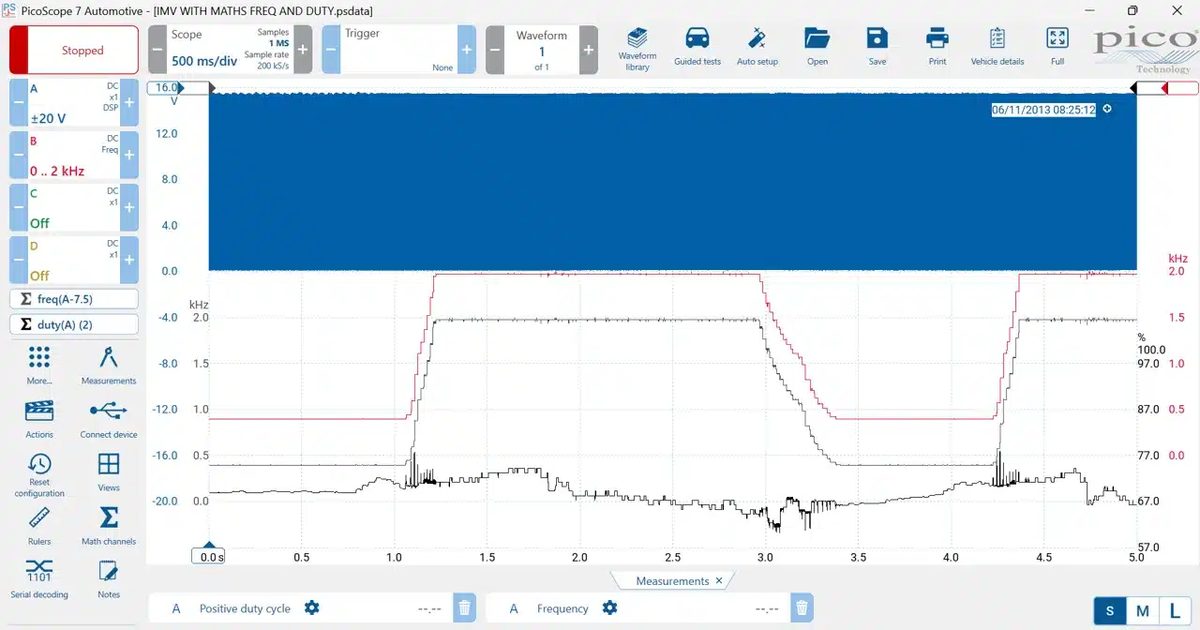1200x630 pixels.
Task: Open Vehicle details
Action: (x=997, y=48)
